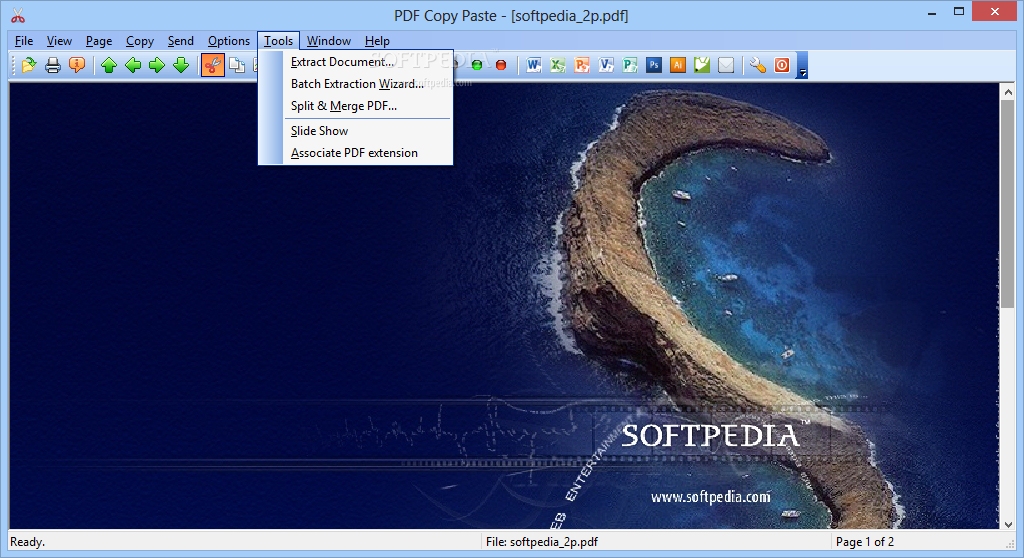Open the Window menu
1024x558 pixels.
pos(329,41)
